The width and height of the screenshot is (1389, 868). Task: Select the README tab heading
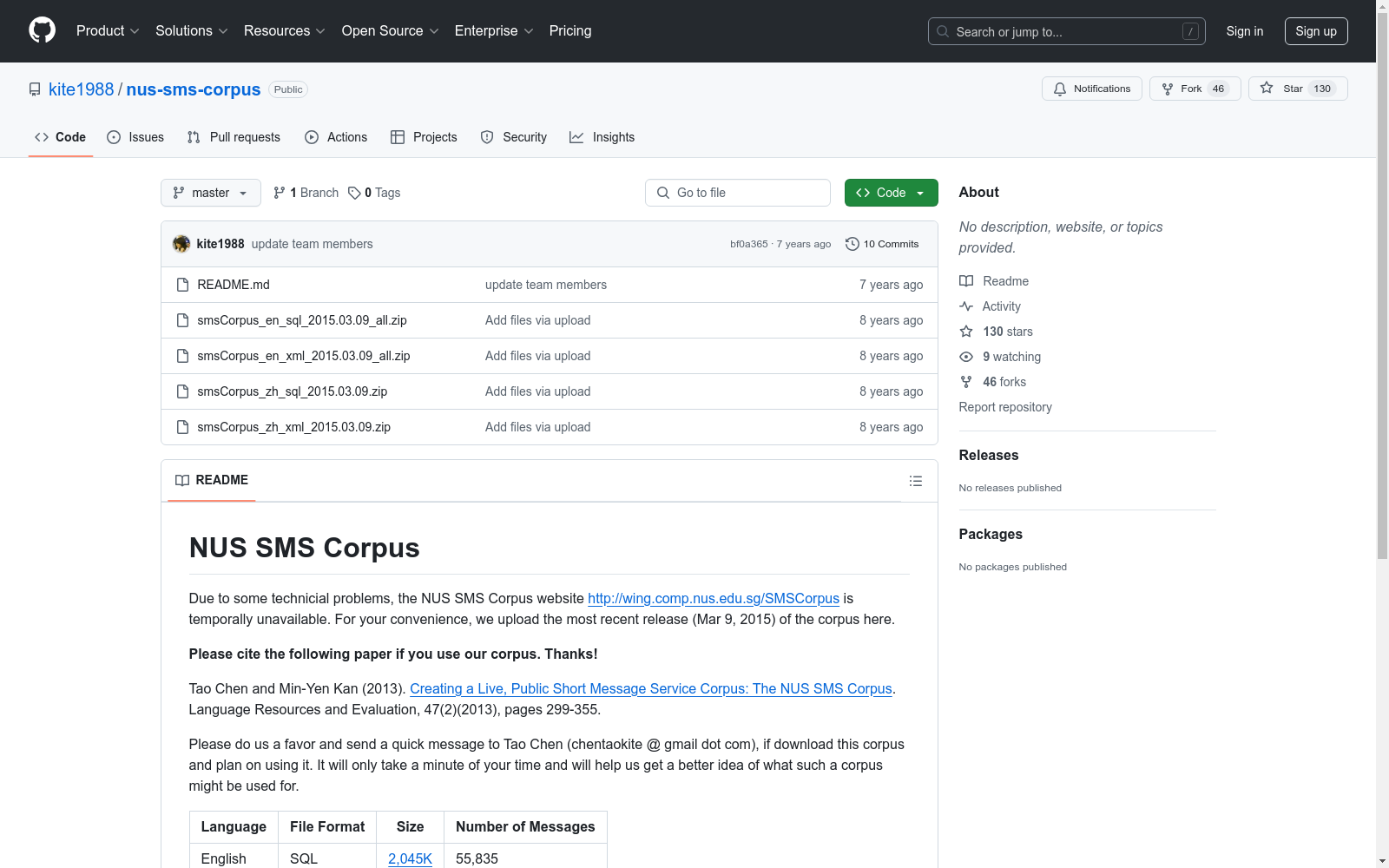212,480
